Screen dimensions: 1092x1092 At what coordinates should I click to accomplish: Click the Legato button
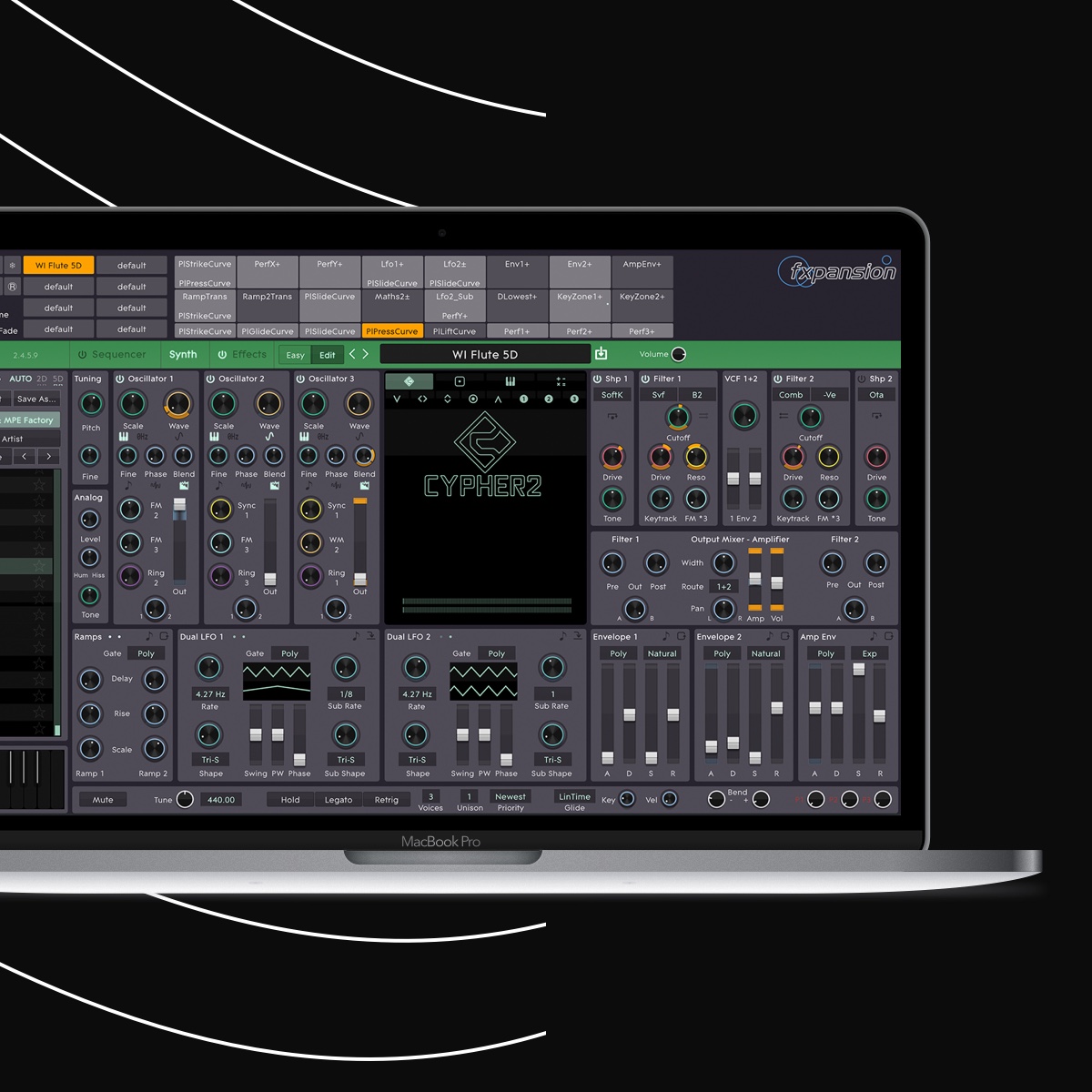point(339,800)
